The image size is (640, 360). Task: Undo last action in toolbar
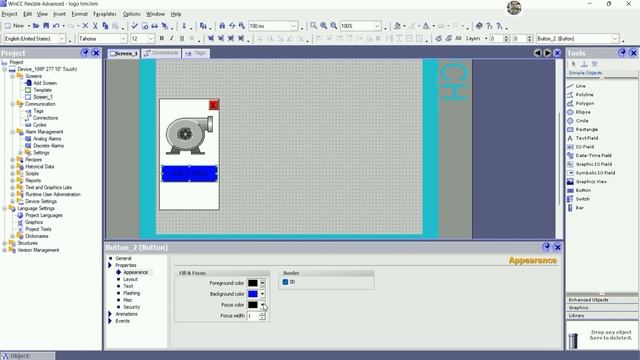pos(56,26)
